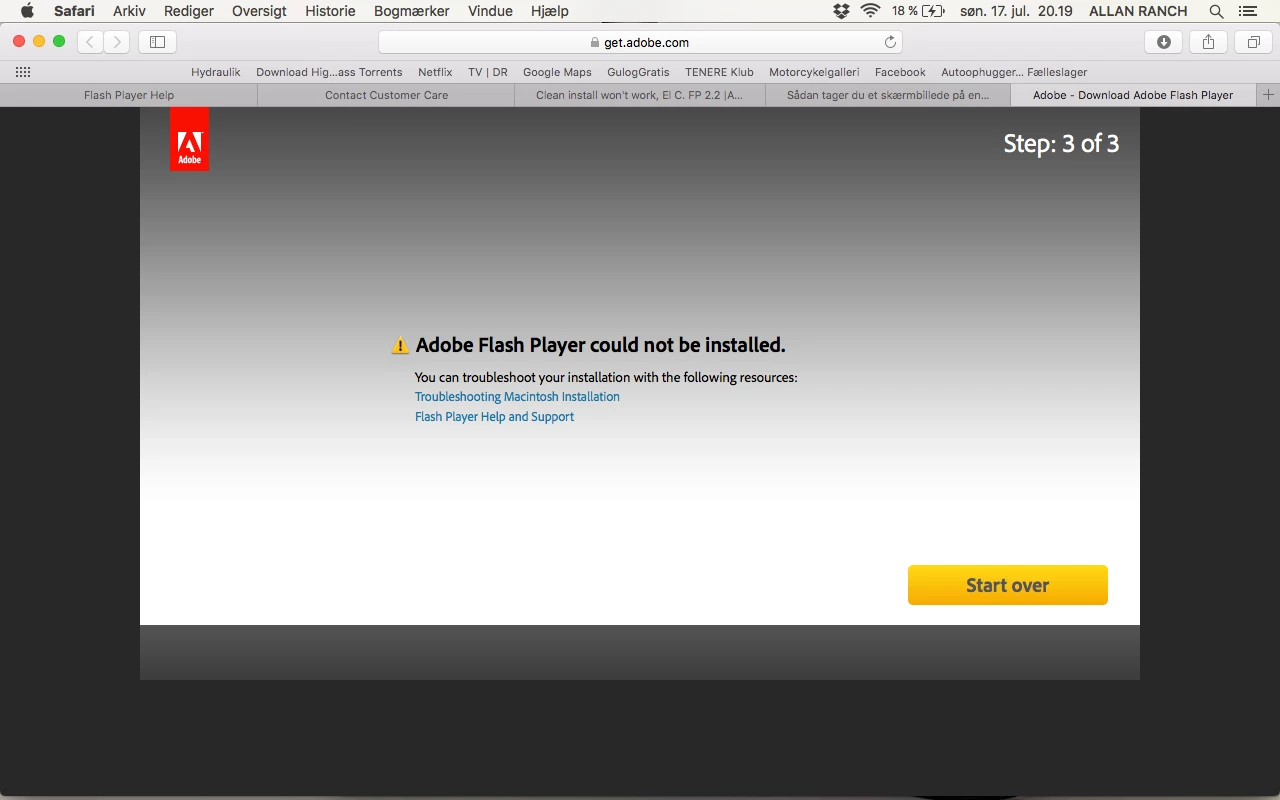Click the Safari back arrow button
Viewport: 1280px width, 800px height.
coord(90,42)
